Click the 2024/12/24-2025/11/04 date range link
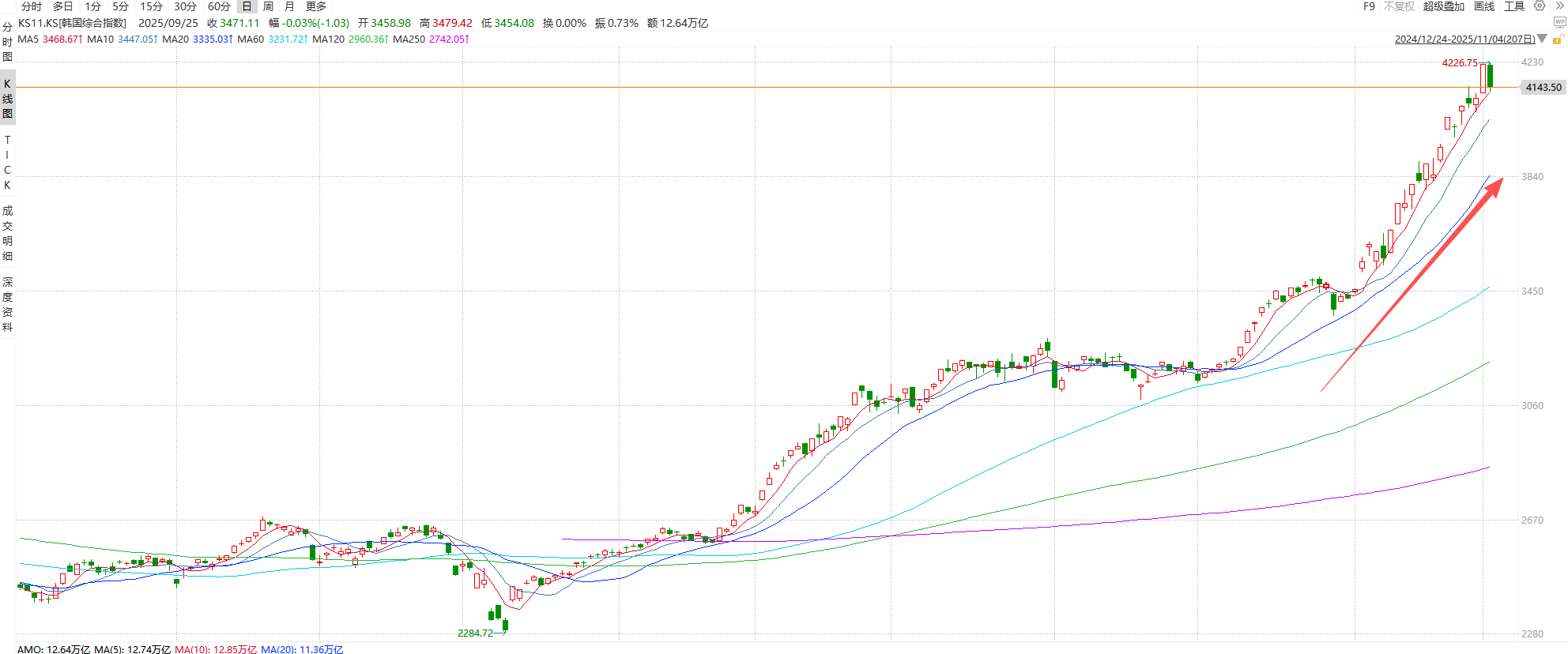Screen dimensions: 1568x654 click(x=1464, y=39)
